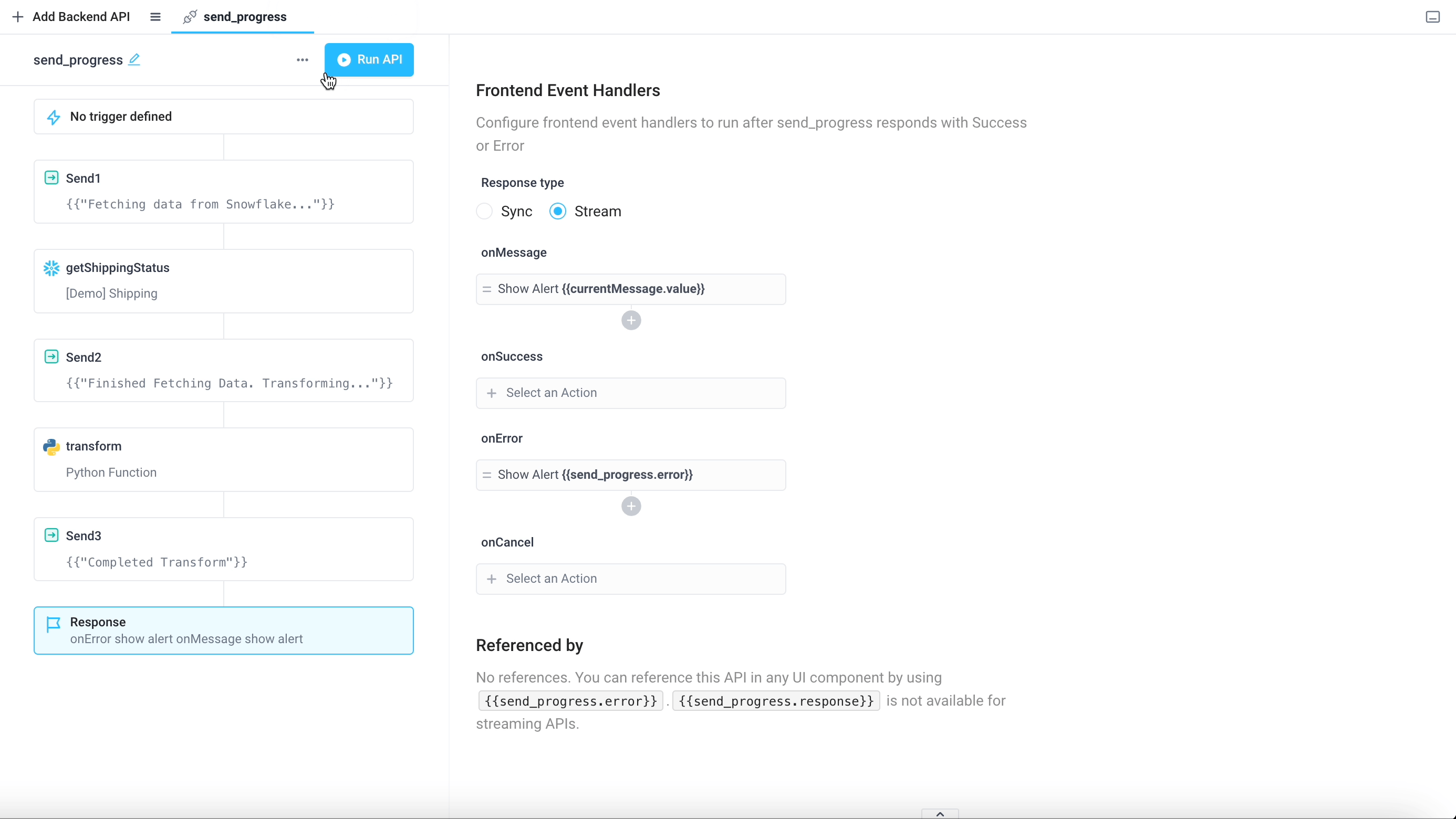Click the plus icon under the onError alert
Screen dimensions: 1456x819
click(631, 506)
